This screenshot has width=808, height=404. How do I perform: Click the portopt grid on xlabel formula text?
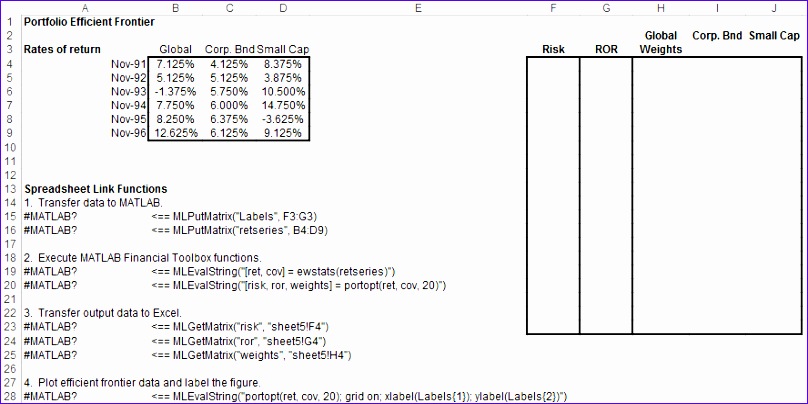pos(369,396)
